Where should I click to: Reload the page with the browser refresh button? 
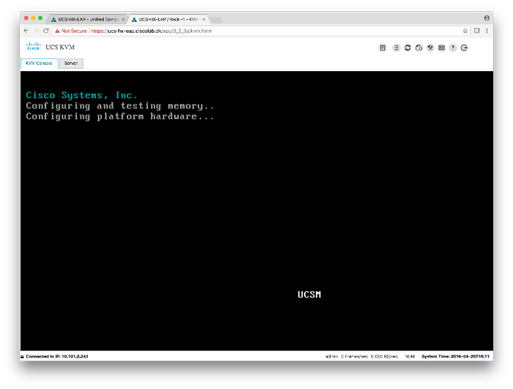click(46, 31)
